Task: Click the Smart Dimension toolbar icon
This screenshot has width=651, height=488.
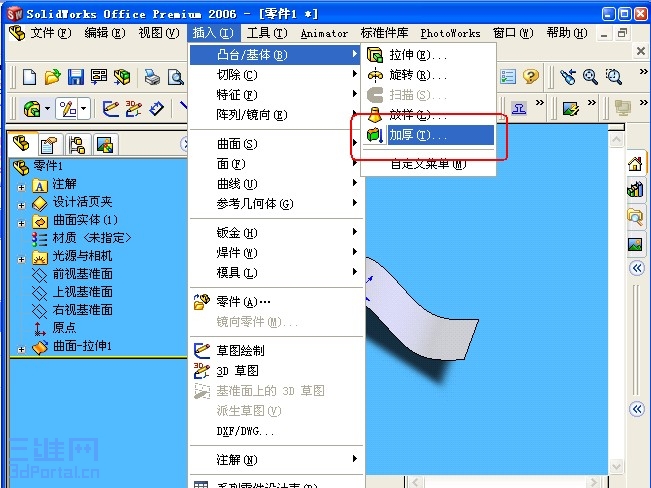Action: [x=157, y=109]
